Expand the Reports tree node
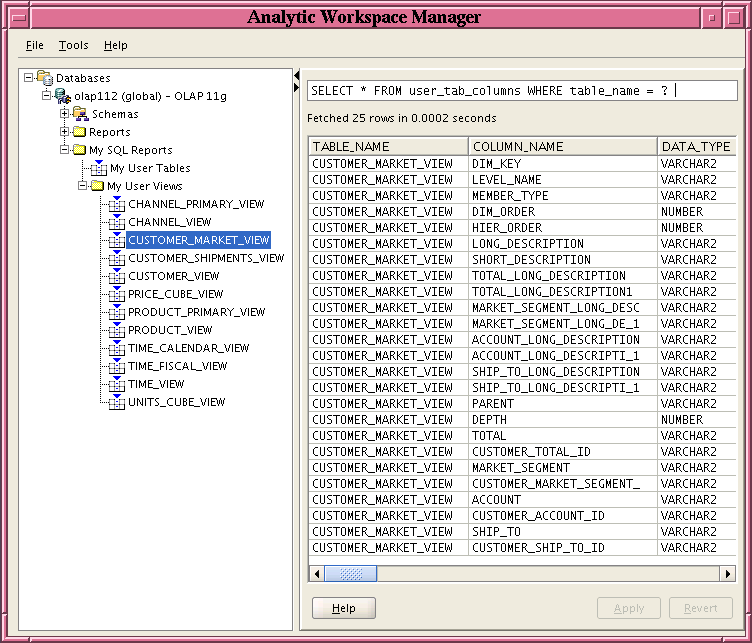 (x=65, y=132)
